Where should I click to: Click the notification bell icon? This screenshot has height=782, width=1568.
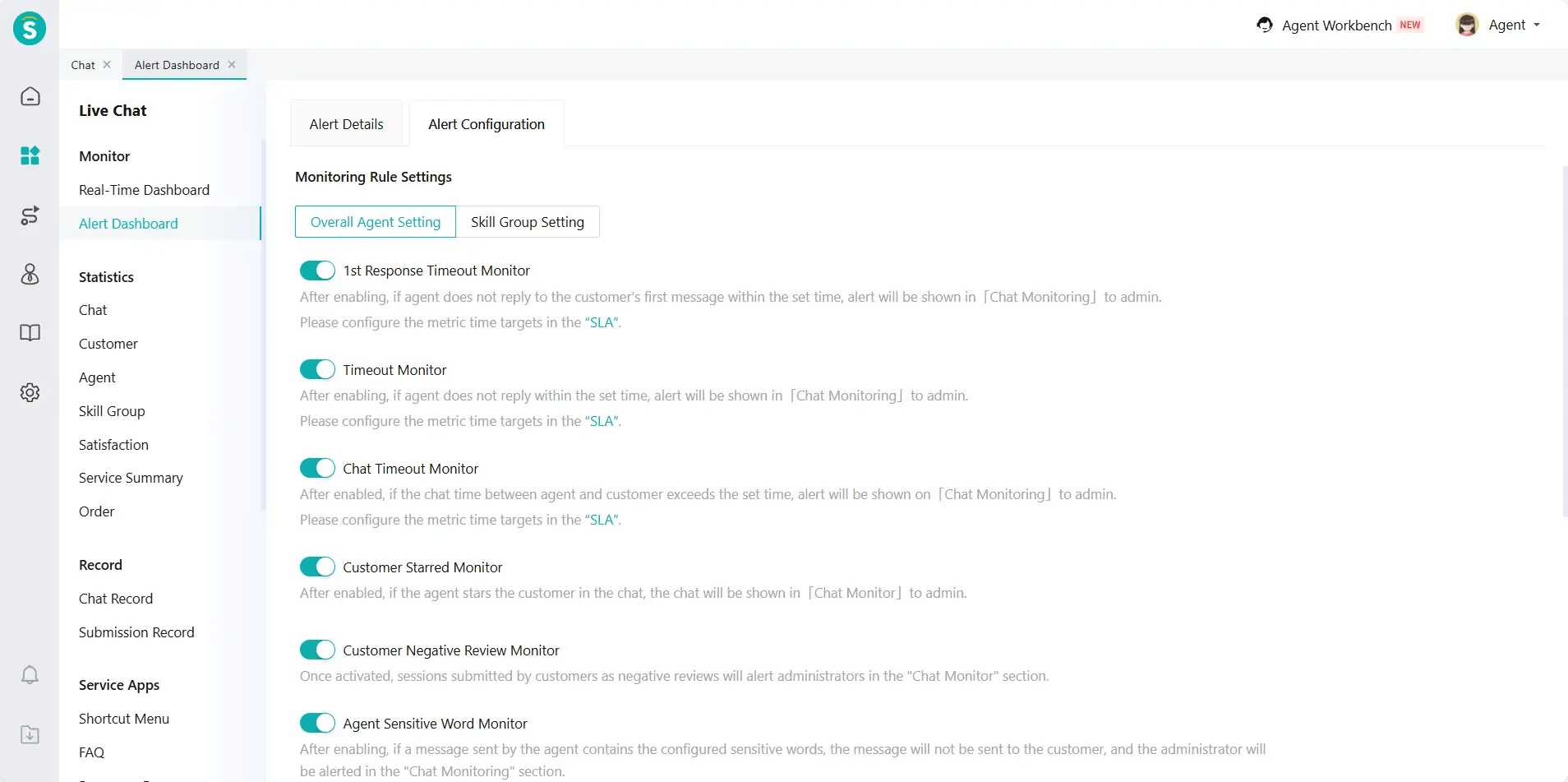tap(30, 675)
